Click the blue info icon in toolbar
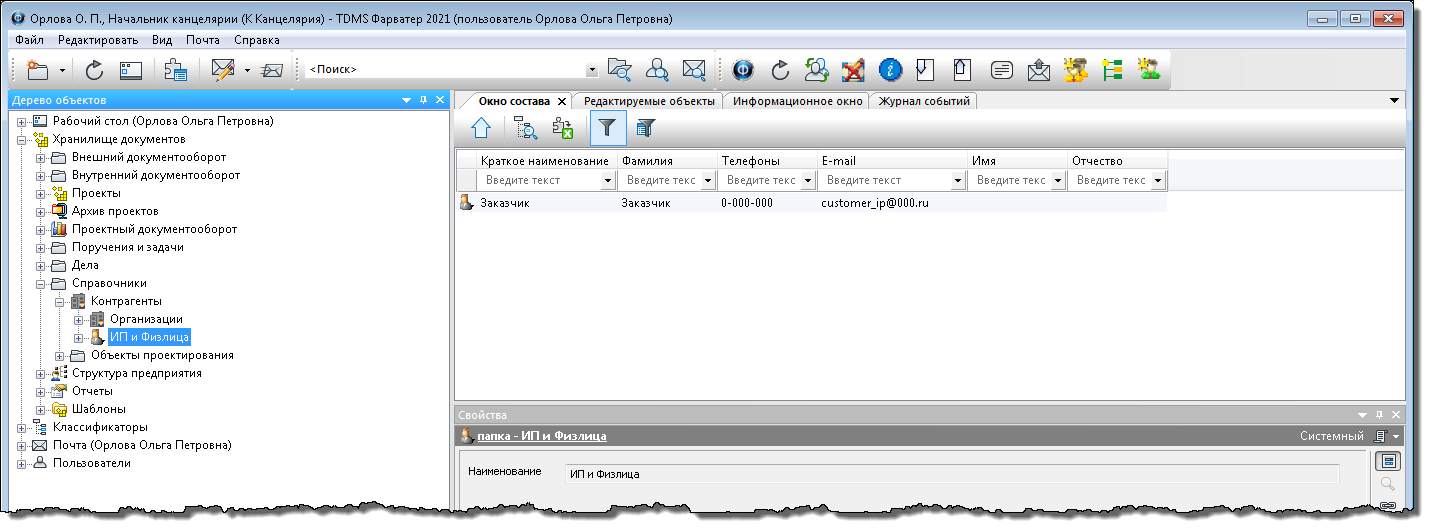Viewport: 1429px width, 528px height. point(890,70)
